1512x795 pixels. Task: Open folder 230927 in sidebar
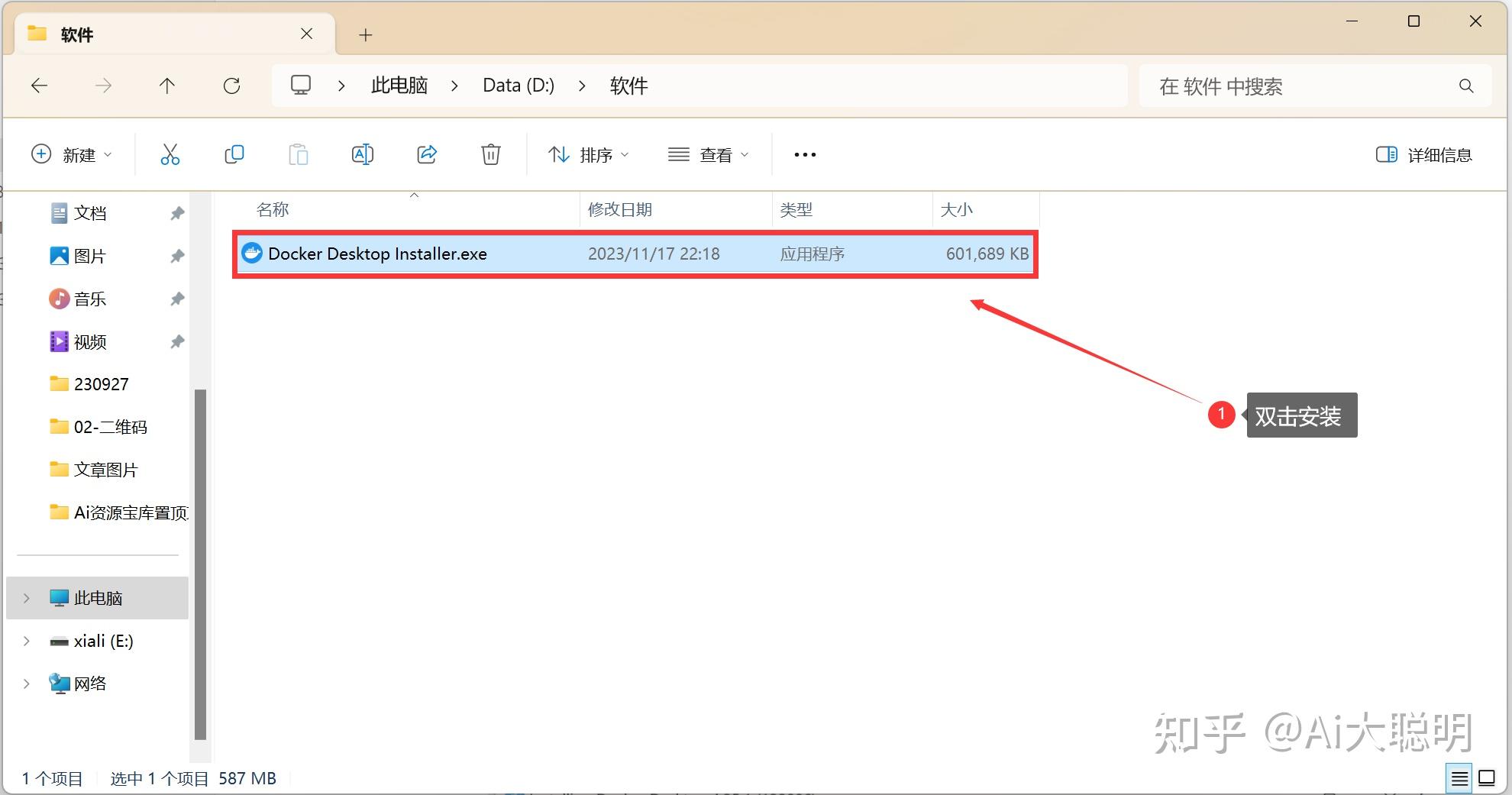pos(102,384)
